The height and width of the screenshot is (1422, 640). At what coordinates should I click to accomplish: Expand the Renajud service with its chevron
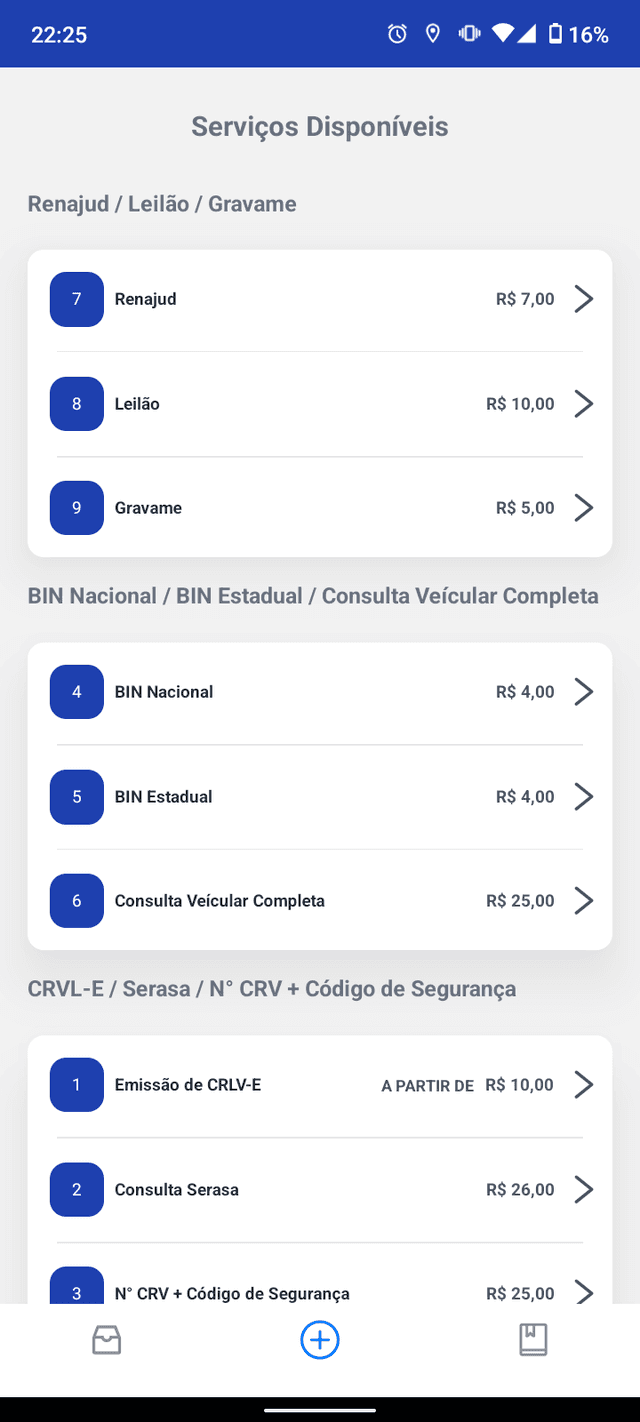[x=583, y=298]
